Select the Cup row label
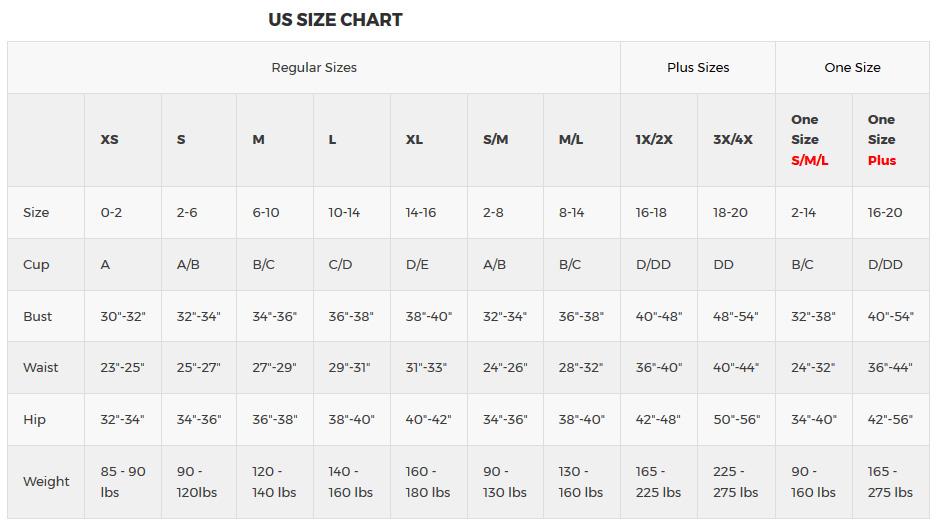This screenshot has height=531, width=937. point(36,265)
